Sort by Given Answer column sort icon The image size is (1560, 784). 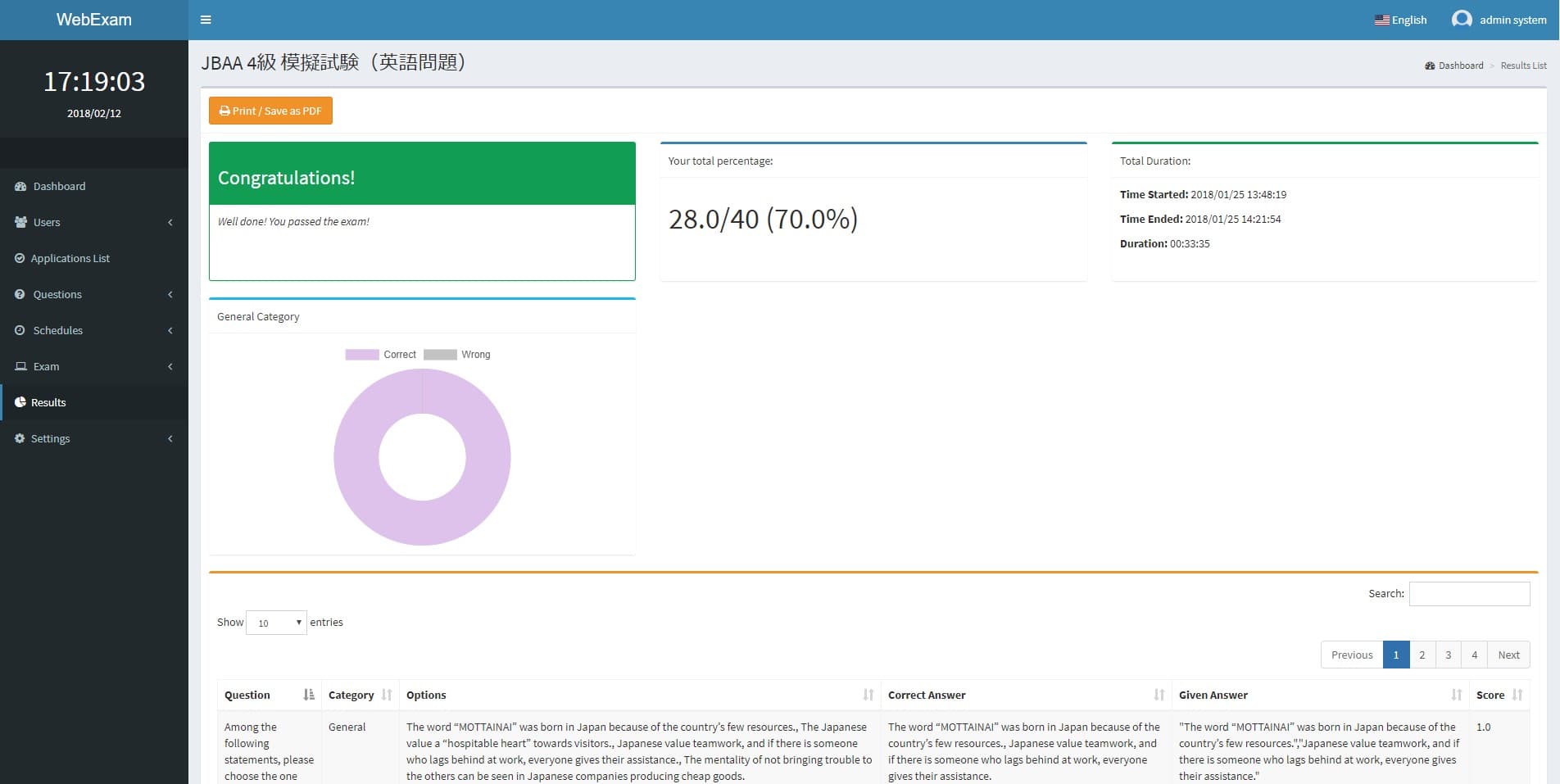coord(1457,695)
